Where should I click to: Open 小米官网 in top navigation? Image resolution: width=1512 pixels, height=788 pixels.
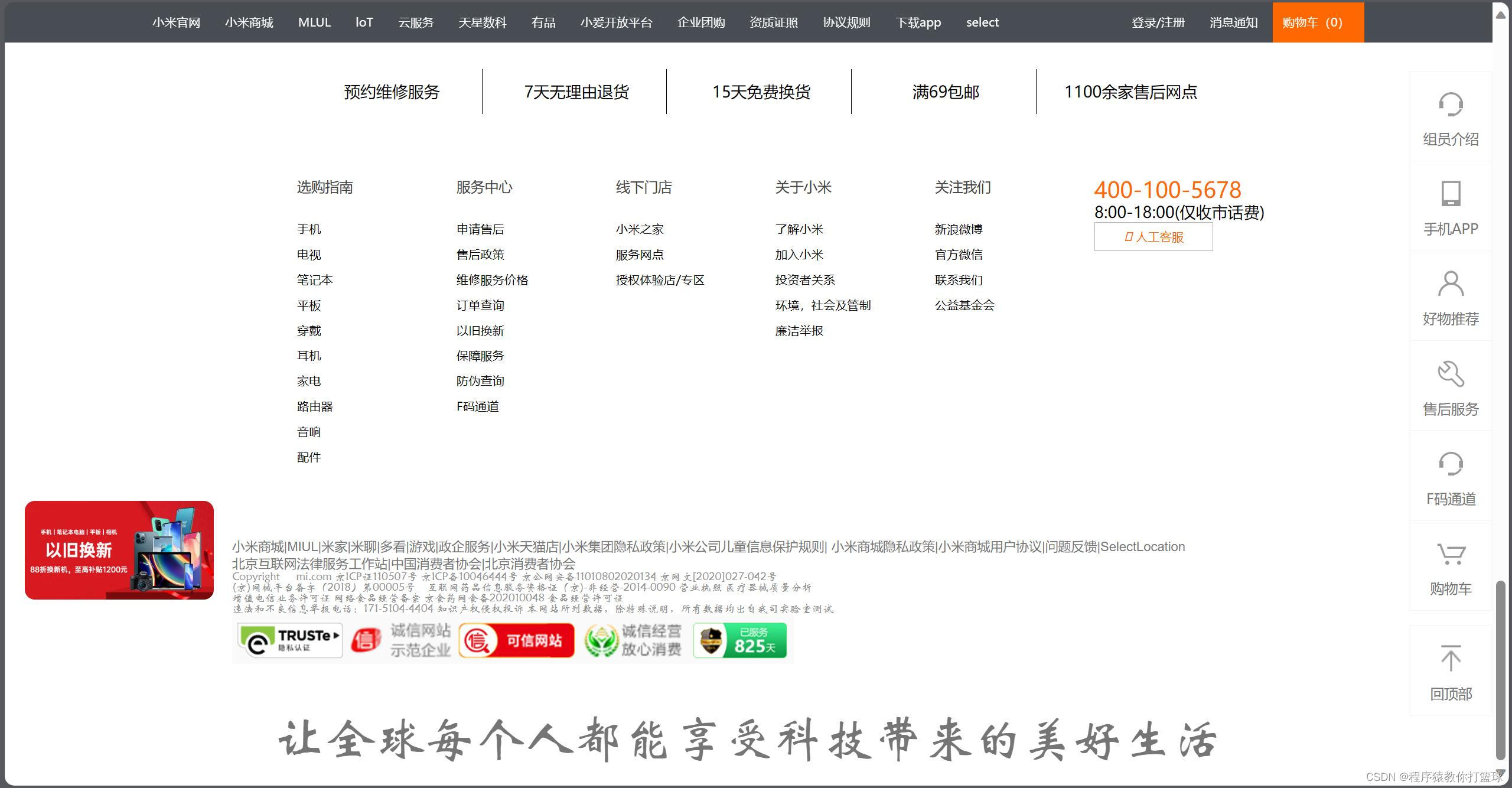[176, 22]
